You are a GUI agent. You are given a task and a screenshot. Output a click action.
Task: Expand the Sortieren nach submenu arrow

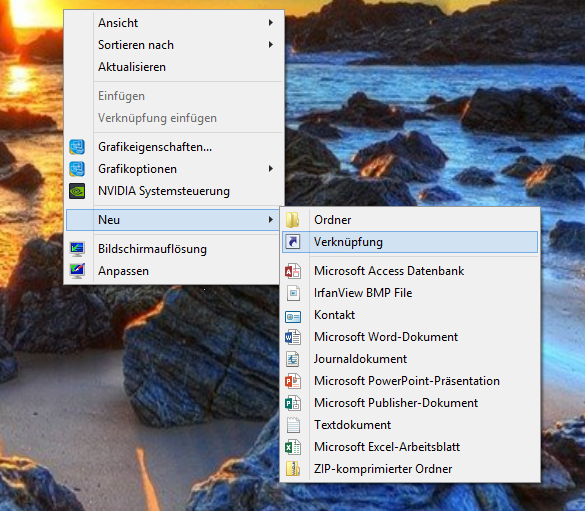coord(270,45)
